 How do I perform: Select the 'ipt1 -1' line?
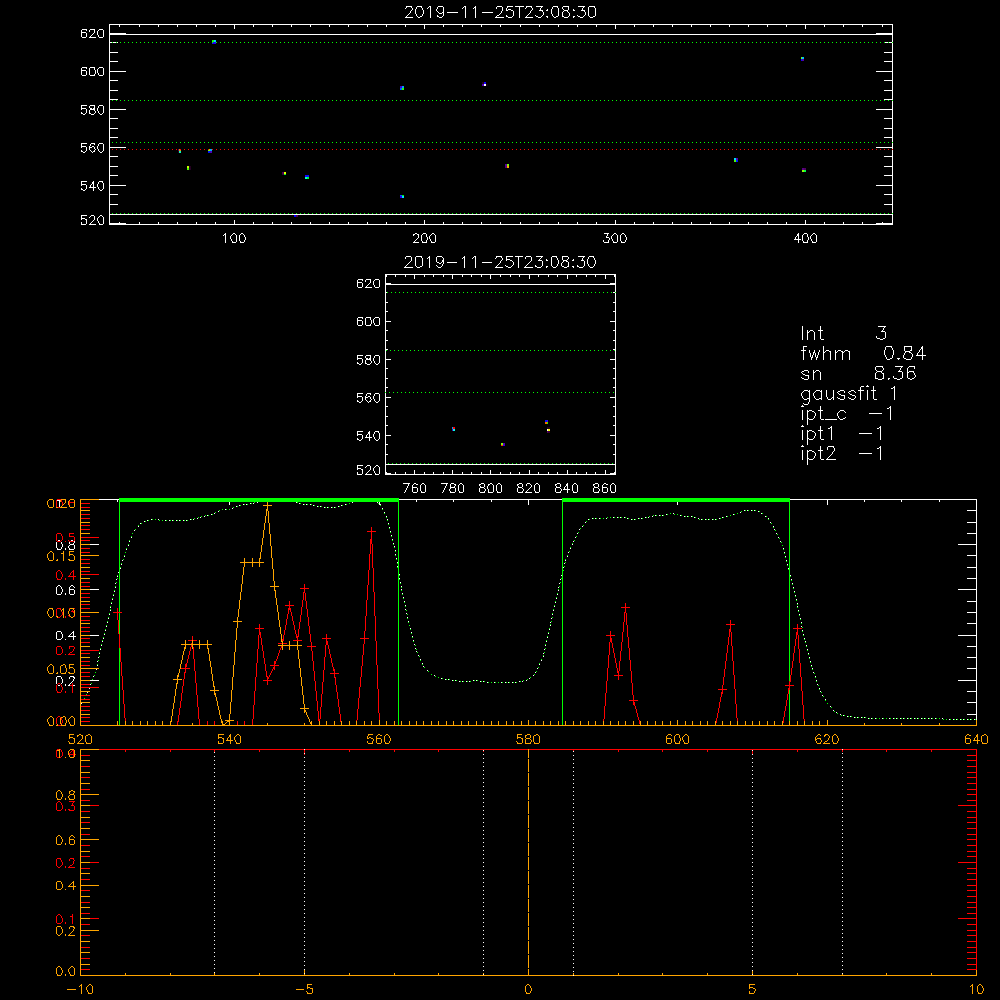point(842,434)
